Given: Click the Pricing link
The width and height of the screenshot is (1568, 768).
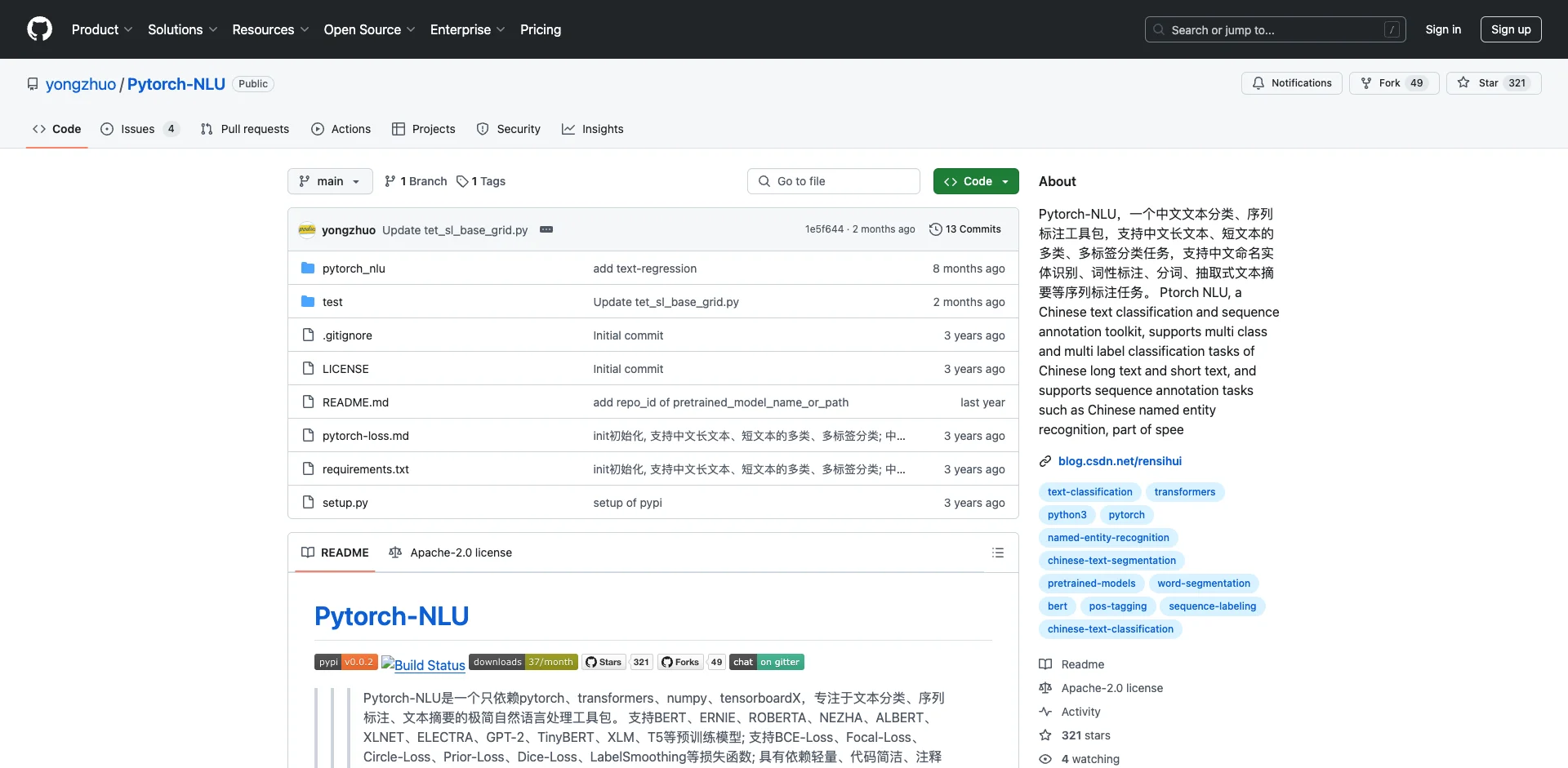Looking at the screenshot, I should point(541,29).
